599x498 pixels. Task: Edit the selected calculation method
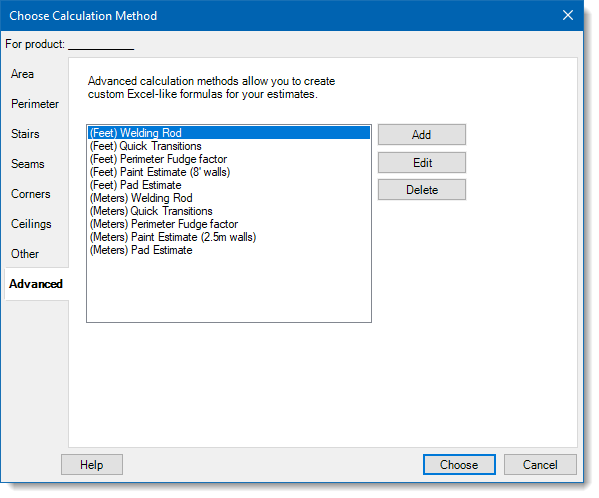point(422,163)
